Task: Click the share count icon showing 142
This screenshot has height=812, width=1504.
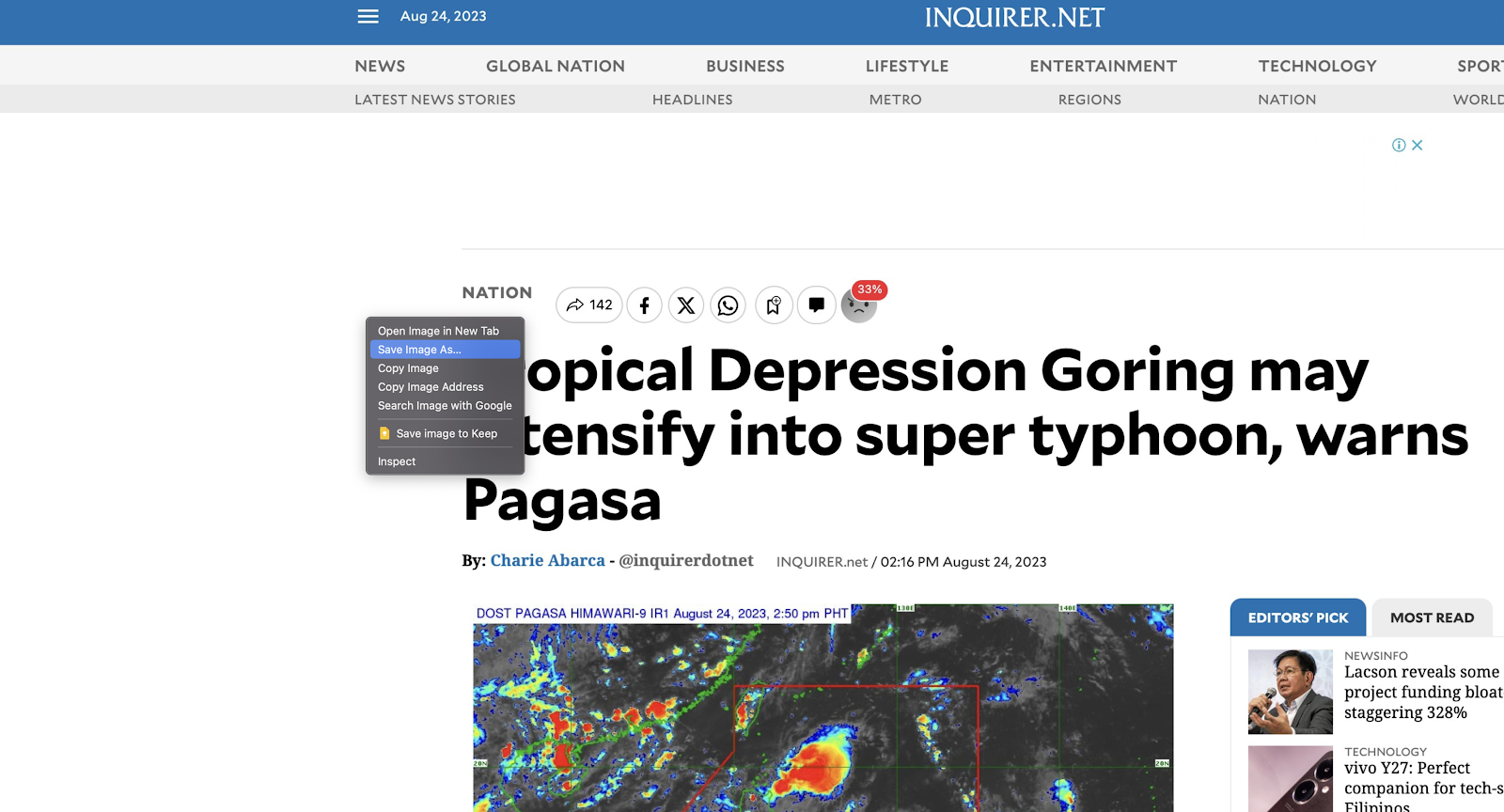Action: click(x=589, y=304)
